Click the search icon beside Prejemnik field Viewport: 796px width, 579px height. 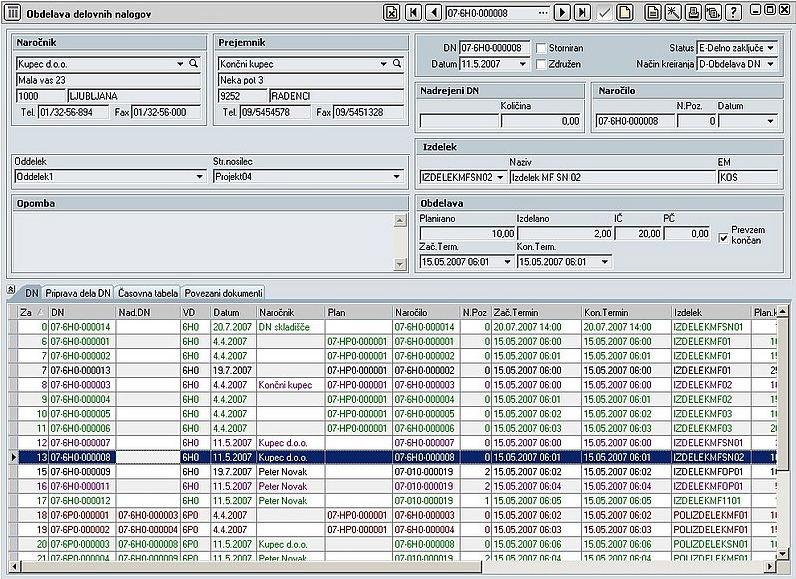pos(396,64)
